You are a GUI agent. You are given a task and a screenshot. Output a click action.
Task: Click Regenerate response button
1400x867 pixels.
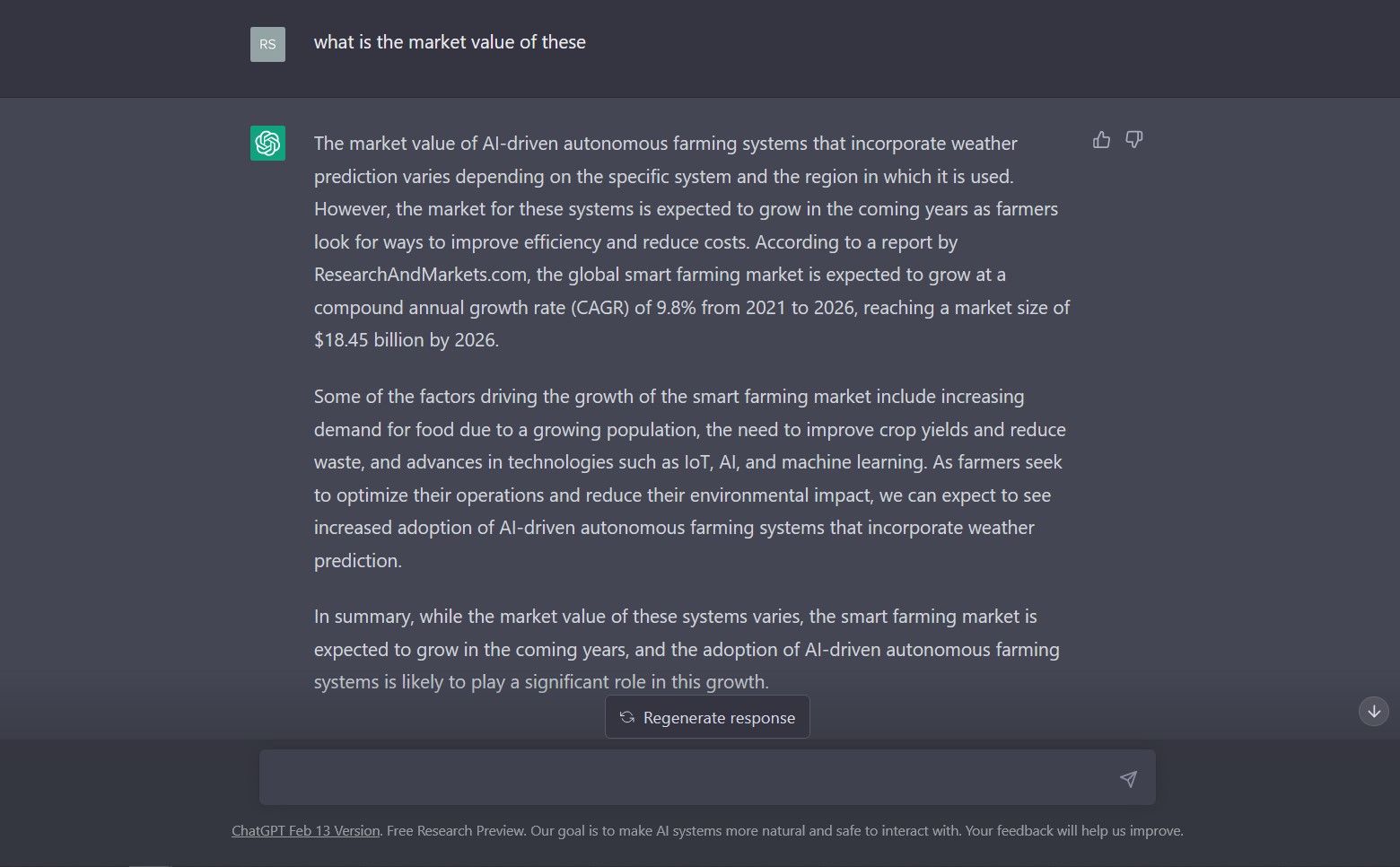[x=707, y=717]
